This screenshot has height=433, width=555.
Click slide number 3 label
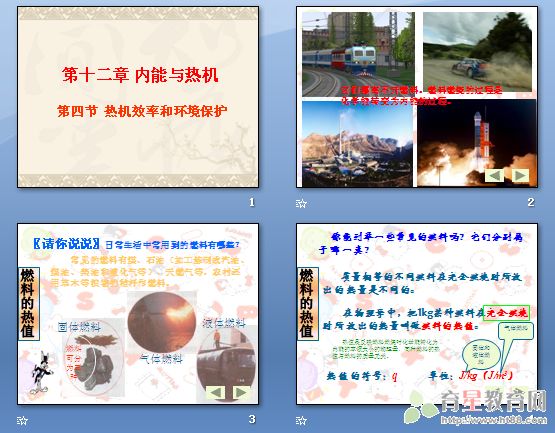[252, 419]
